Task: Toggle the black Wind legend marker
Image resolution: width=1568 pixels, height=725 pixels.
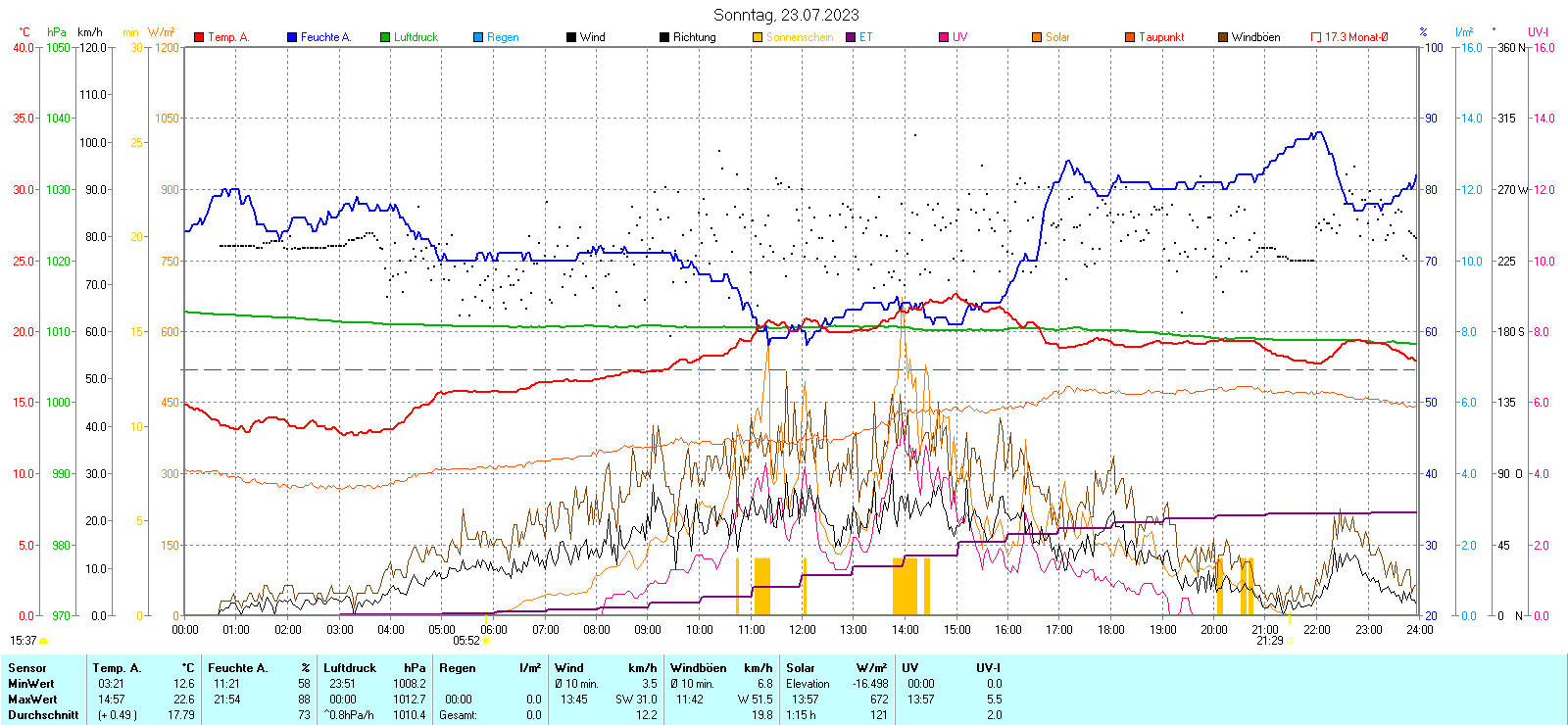Action: coord(571,37)
